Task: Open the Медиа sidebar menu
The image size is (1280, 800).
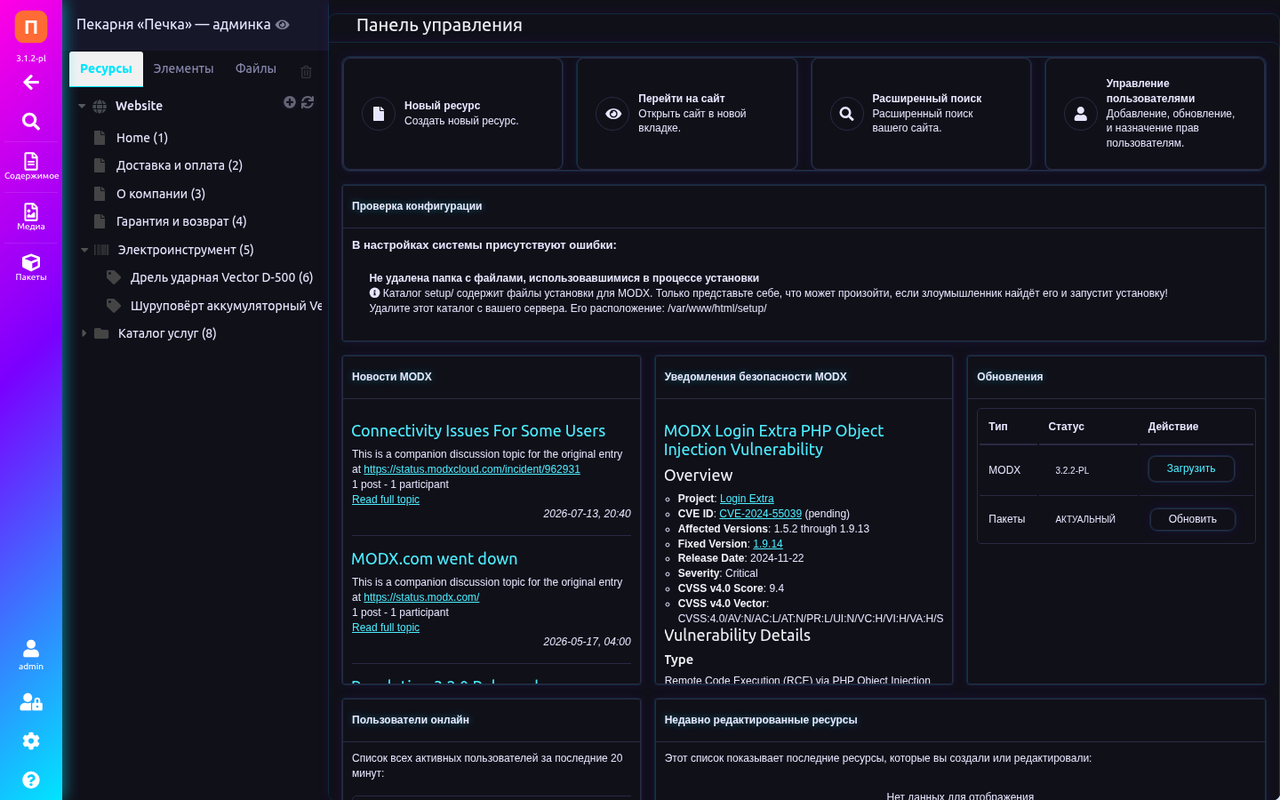Action: pos(31,217)
